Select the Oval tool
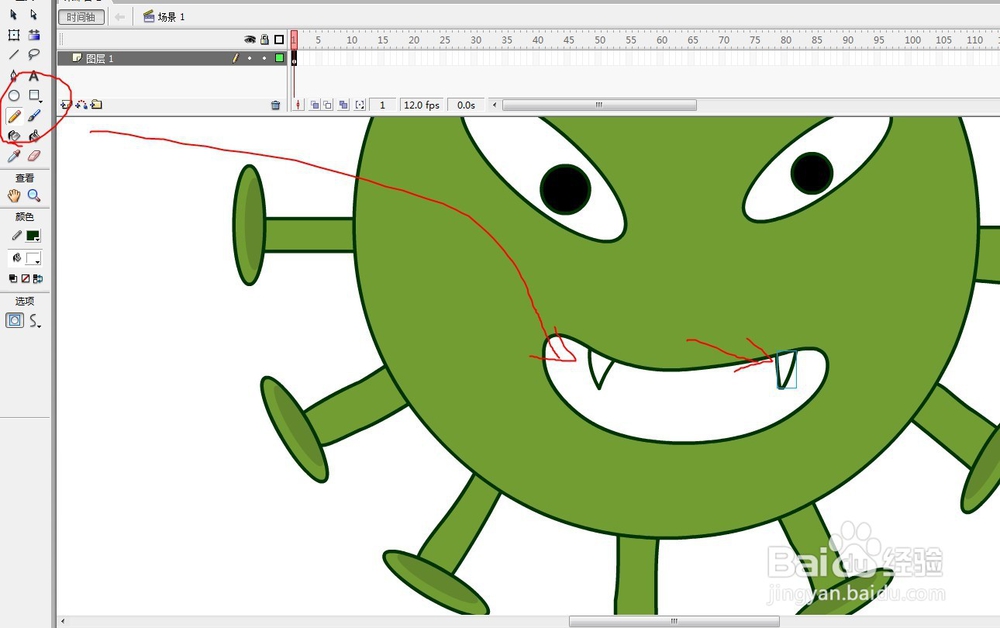This screenshot has height=628, width=1000. click(x=13, y=96)
